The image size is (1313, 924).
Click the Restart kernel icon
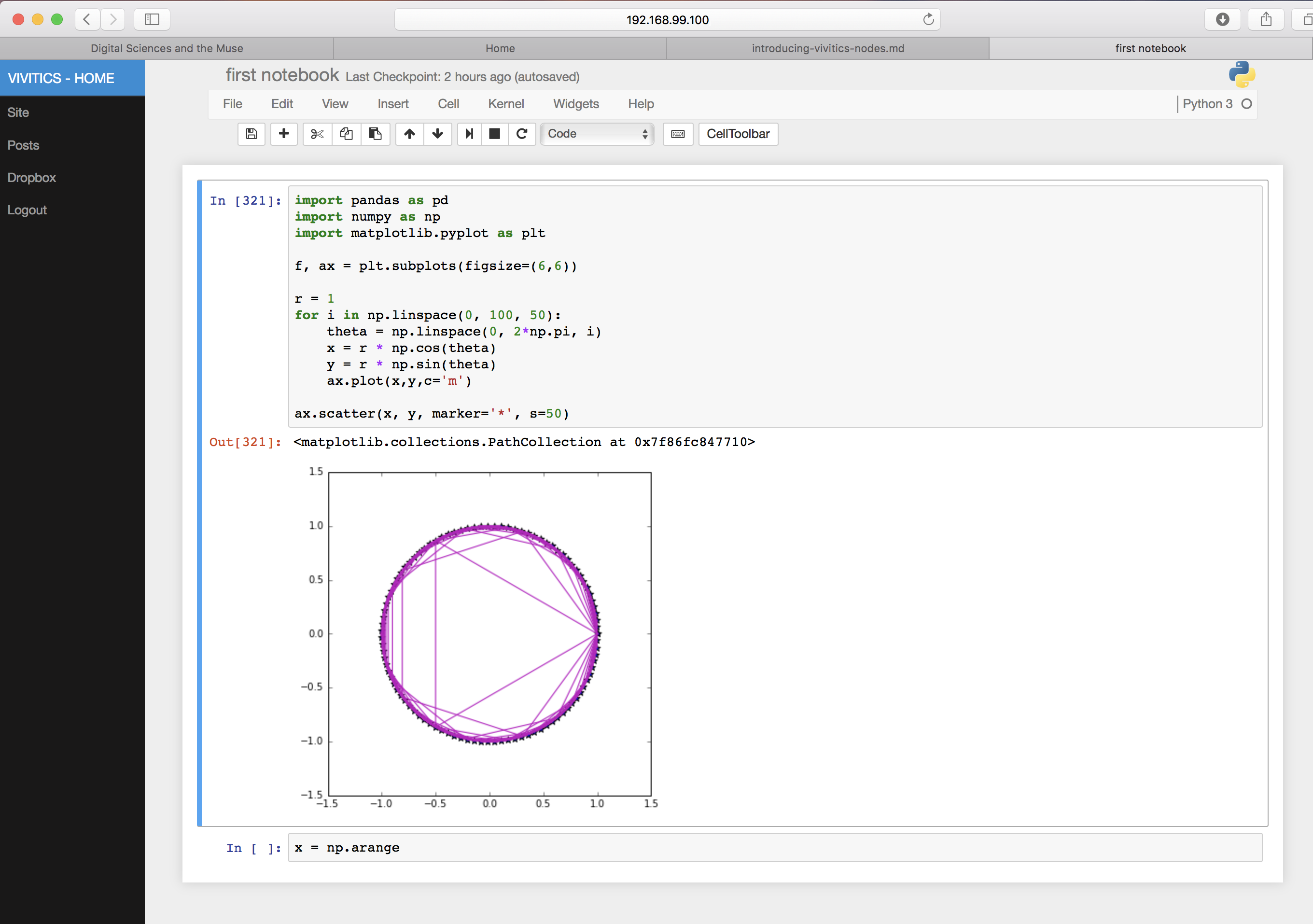(x=522, y=133)
